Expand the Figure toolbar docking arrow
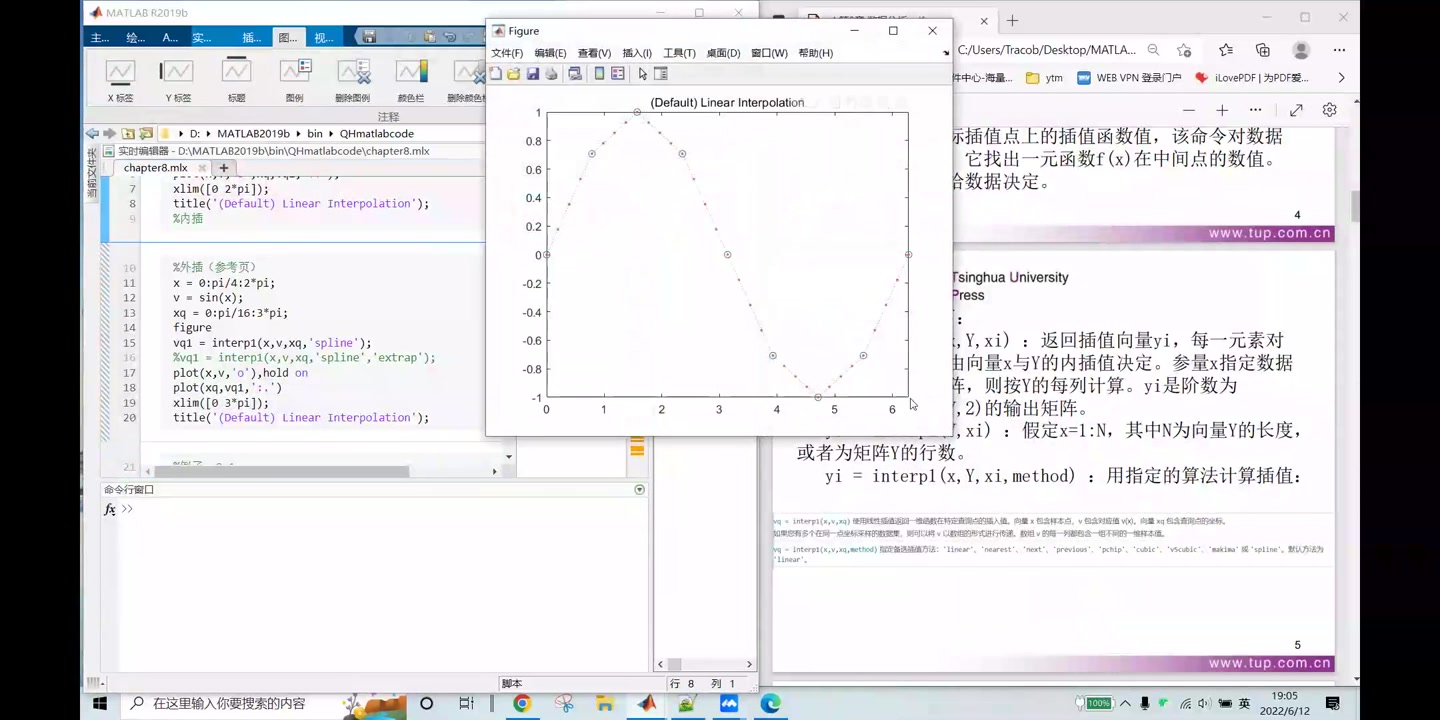This screenshot has width=1440, height=720. 946,54
